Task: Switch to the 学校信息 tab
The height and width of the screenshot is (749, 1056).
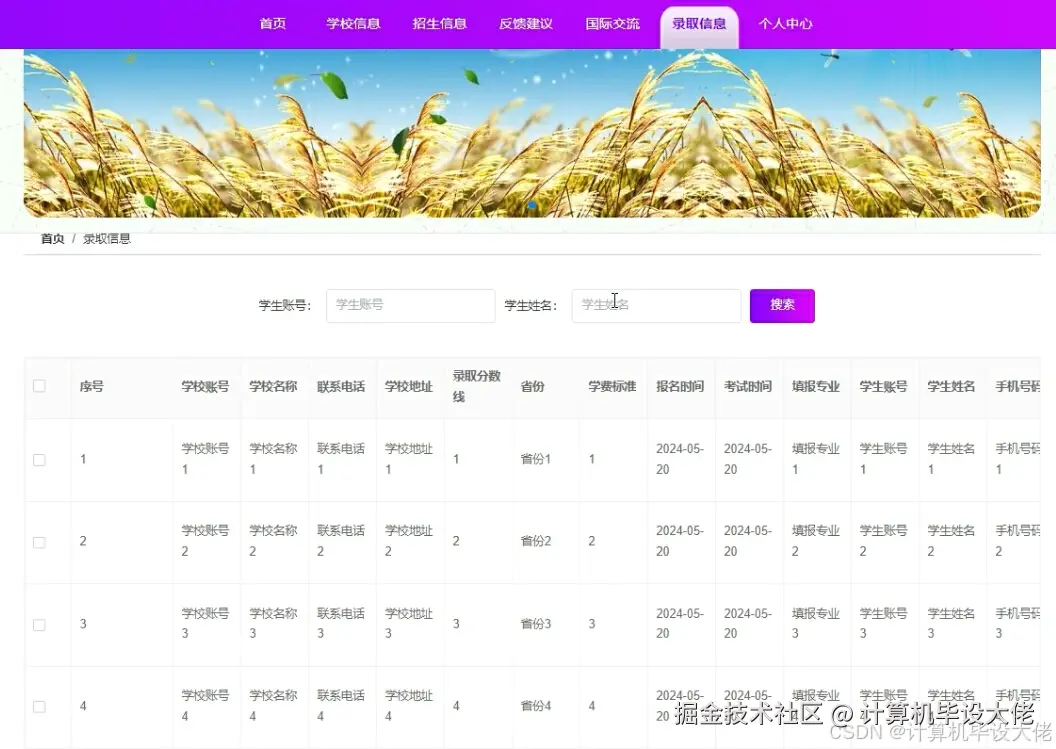Action: [x=353, y=23]
